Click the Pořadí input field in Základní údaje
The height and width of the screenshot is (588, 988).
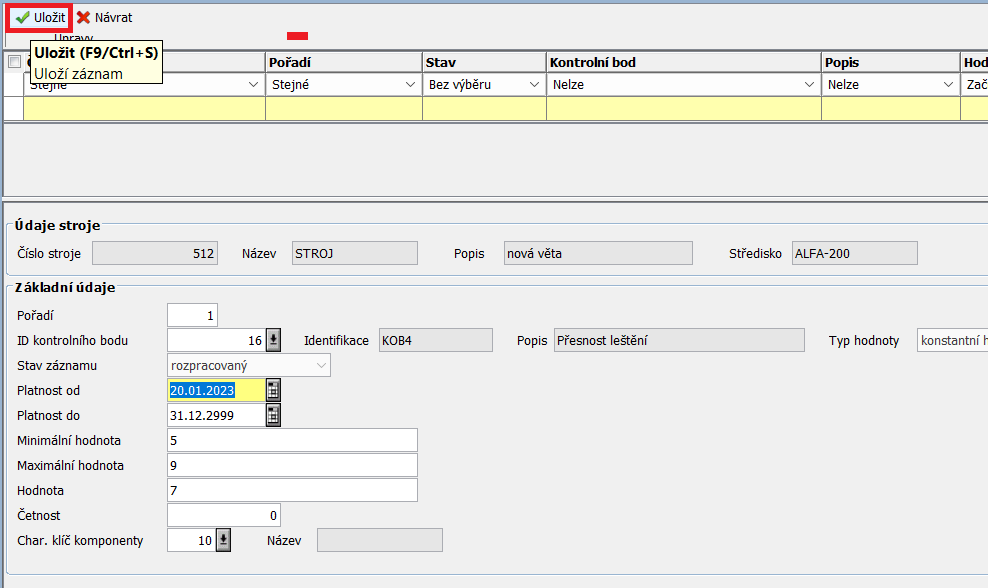[192, 316]
